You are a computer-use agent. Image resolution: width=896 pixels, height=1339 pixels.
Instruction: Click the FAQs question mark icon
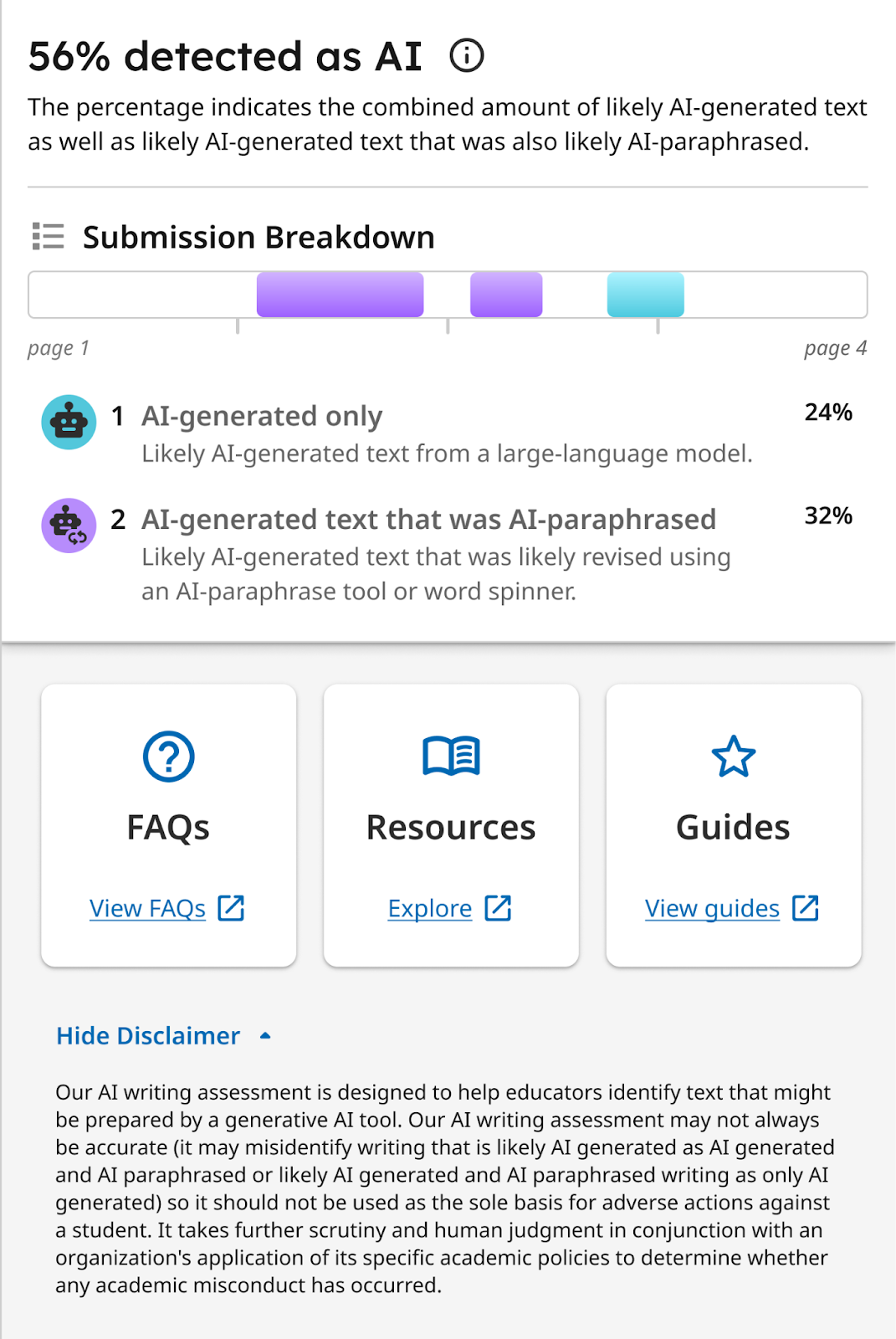click(x=167, y=756)
